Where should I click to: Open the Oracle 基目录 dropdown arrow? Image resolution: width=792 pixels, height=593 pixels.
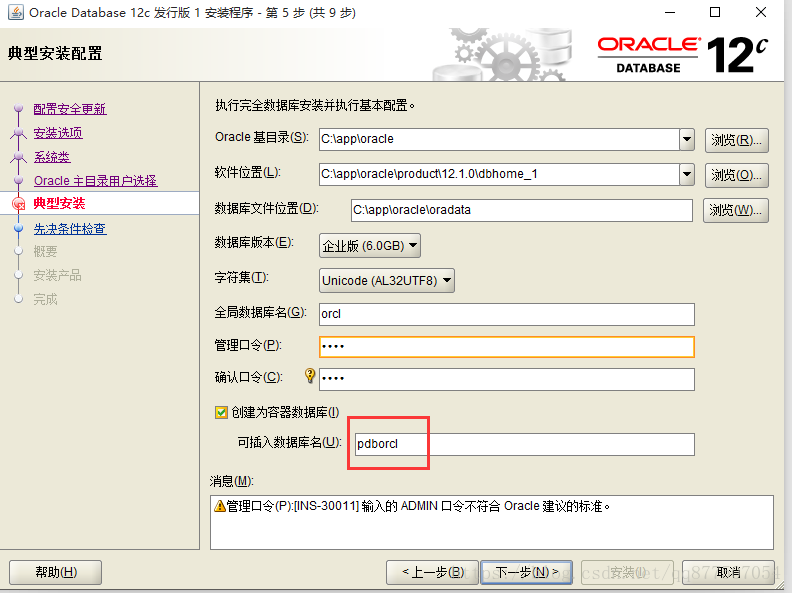coord(686,139)
